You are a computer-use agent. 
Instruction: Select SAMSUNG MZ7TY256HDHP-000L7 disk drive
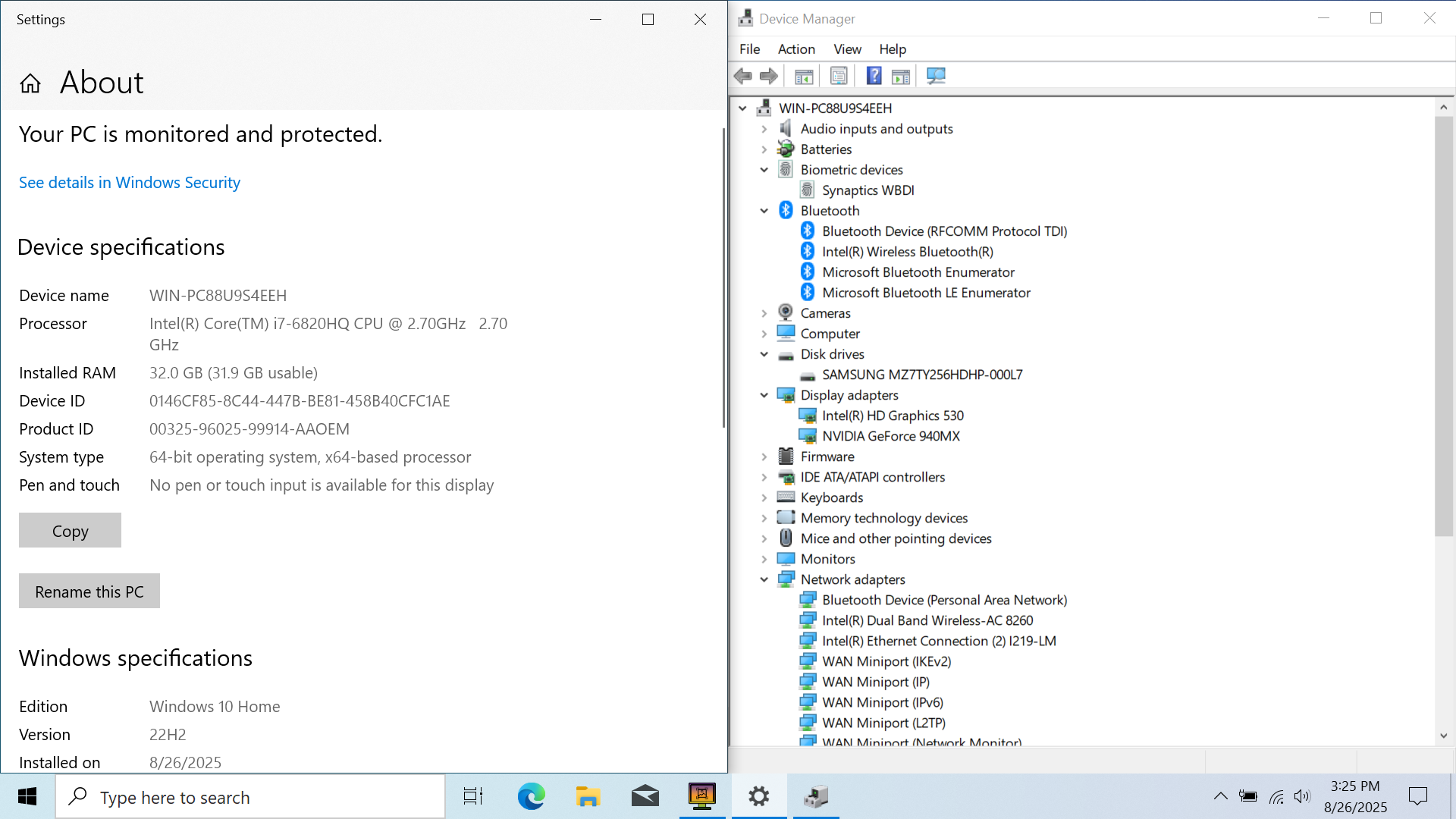[922, 375]
